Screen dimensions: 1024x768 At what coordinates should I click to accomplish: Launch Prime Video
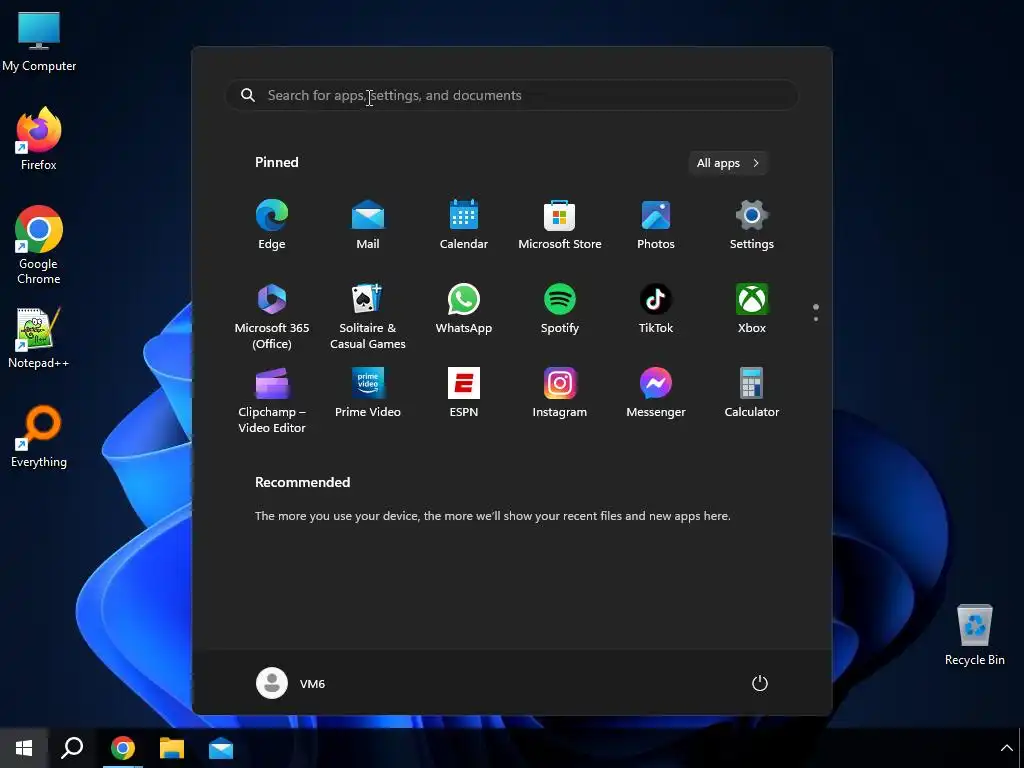[368, 393]
